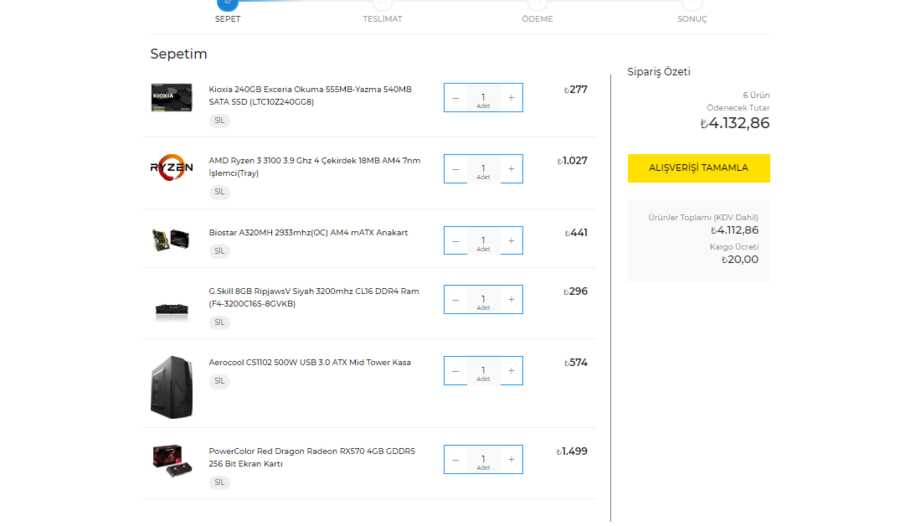
Task: Click quantity field of Kioxia SSD
Action: click(483, 98)
